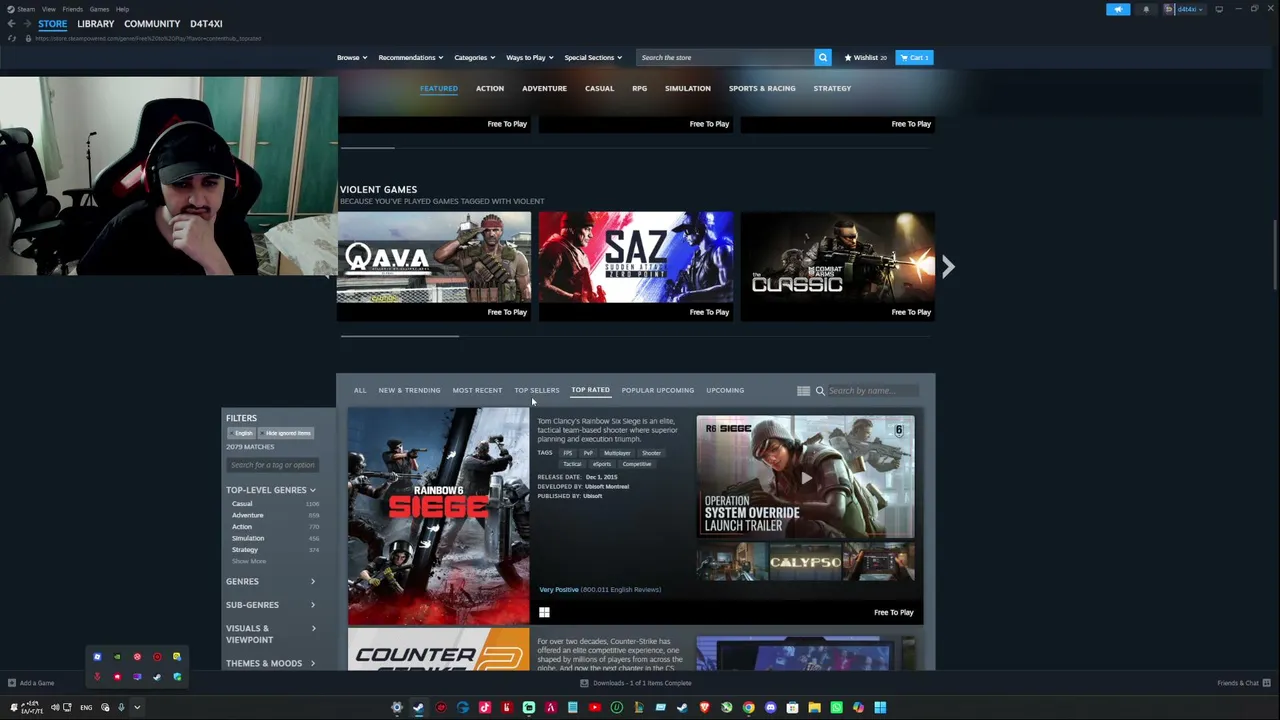This screenshot has height=720, width=1280.
Task: Click the Windows platform icon on Rainbow Six Siege
Action: pos(544,612)
